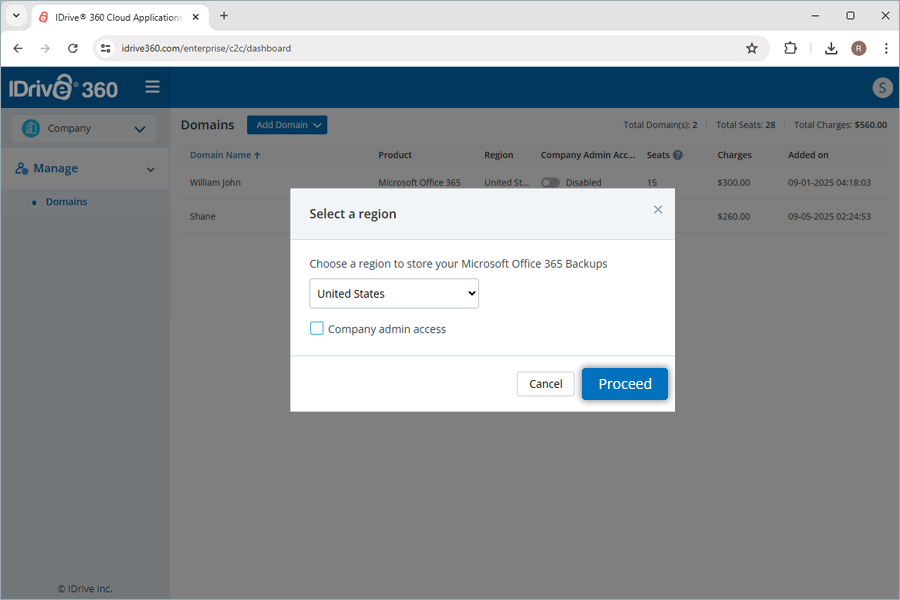
Task: Cancel the Select a region dialog
Action: tap(545, 383)
